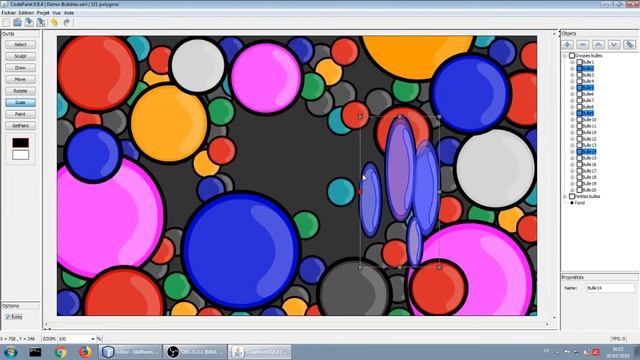Collapse the Grosses bulles tree group
Screen dimensions: 640x360
(x=565, y=56)
